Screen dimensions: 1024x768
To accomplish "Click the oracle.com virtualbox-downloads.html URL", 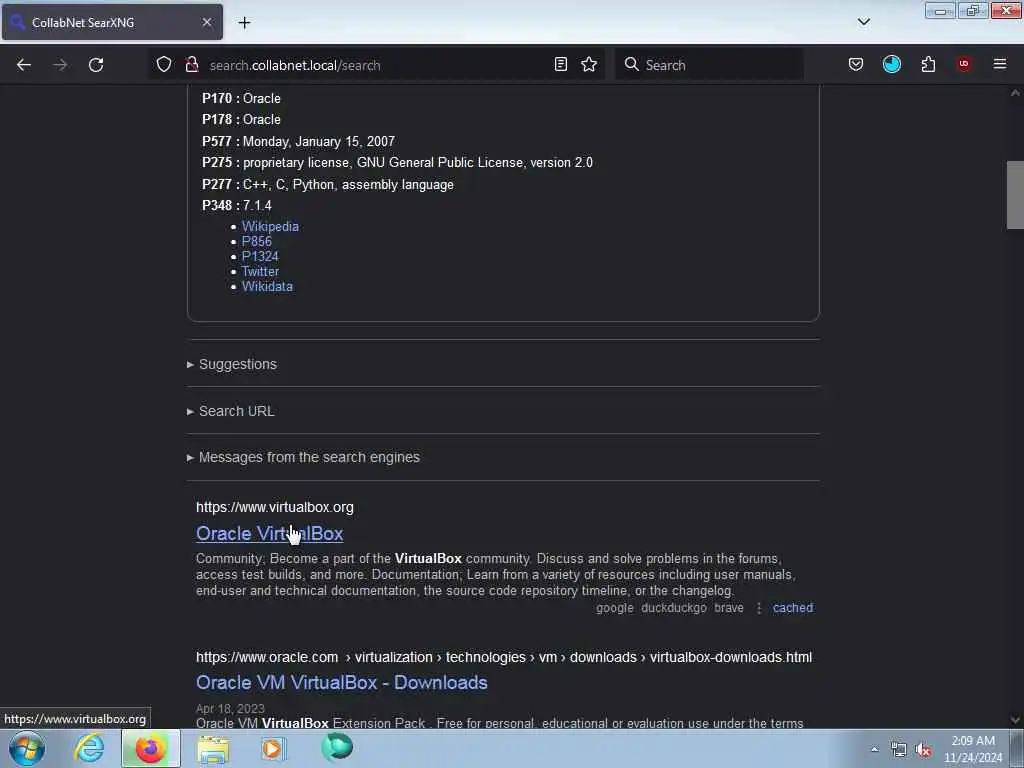I will (x=504, y=657).
